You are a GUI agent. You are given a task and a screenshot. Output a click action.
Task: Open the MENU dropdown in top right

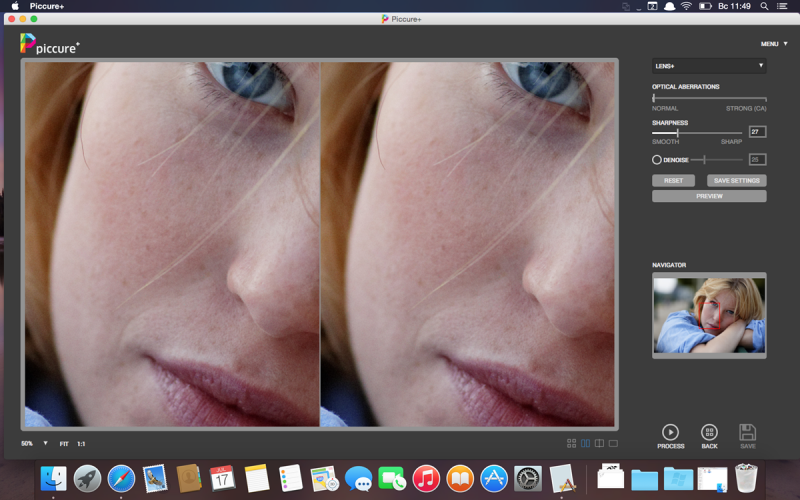coord(773,44)
